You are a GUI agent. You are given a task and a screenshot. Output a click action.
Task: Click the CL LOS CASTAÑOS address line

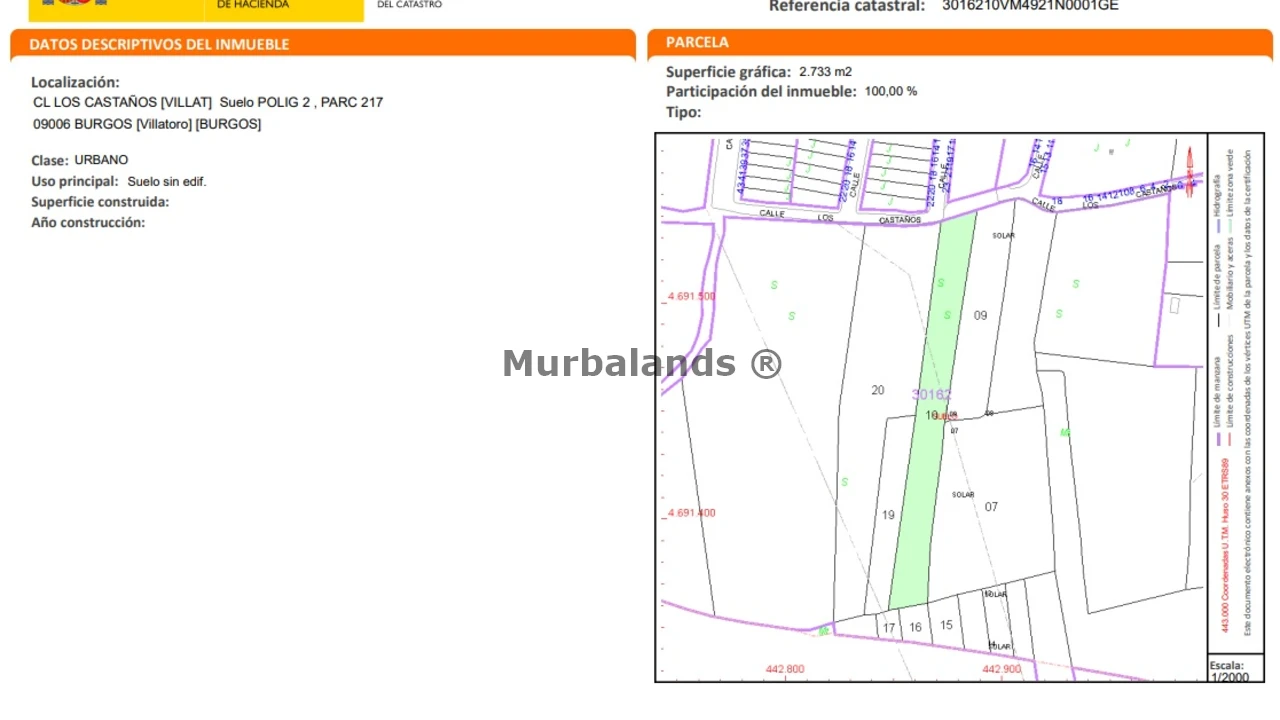point(208,102)
